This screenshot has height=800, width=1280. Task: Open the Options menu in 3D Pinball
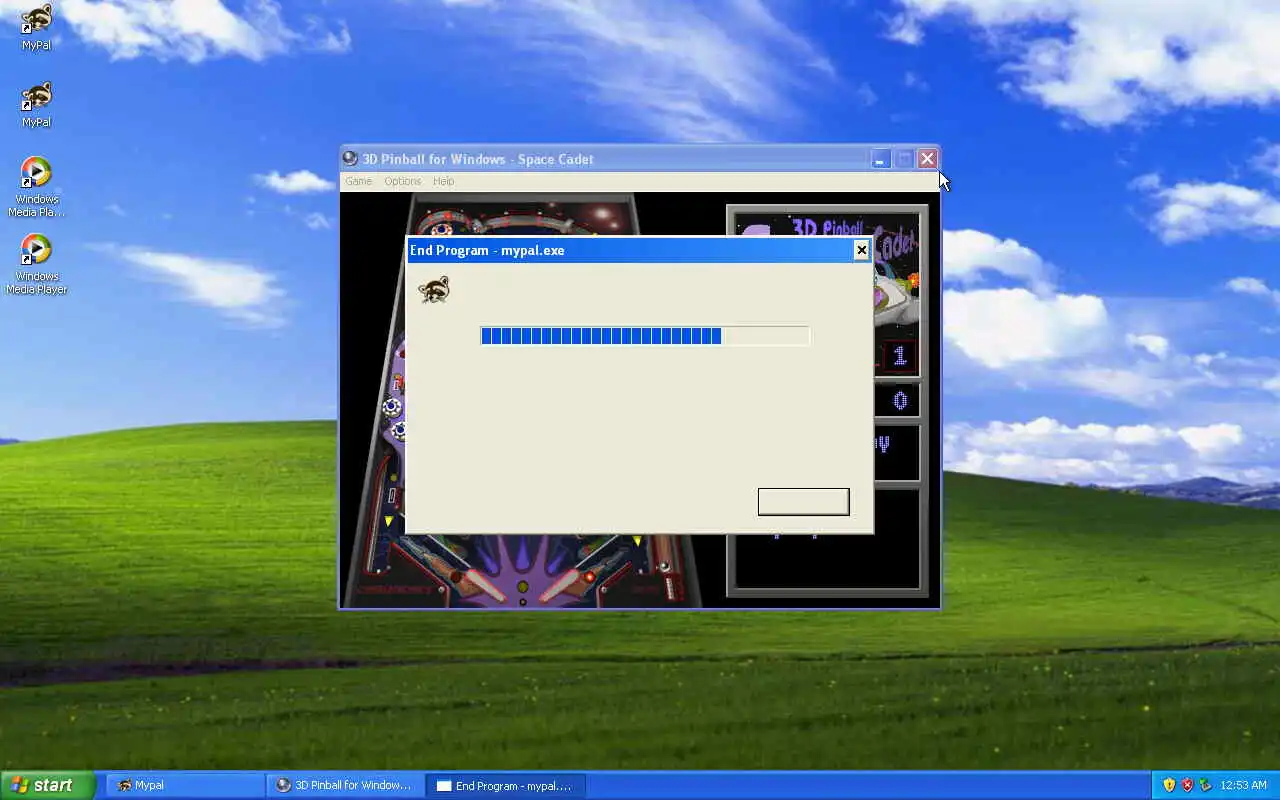(x=403, y=181)
